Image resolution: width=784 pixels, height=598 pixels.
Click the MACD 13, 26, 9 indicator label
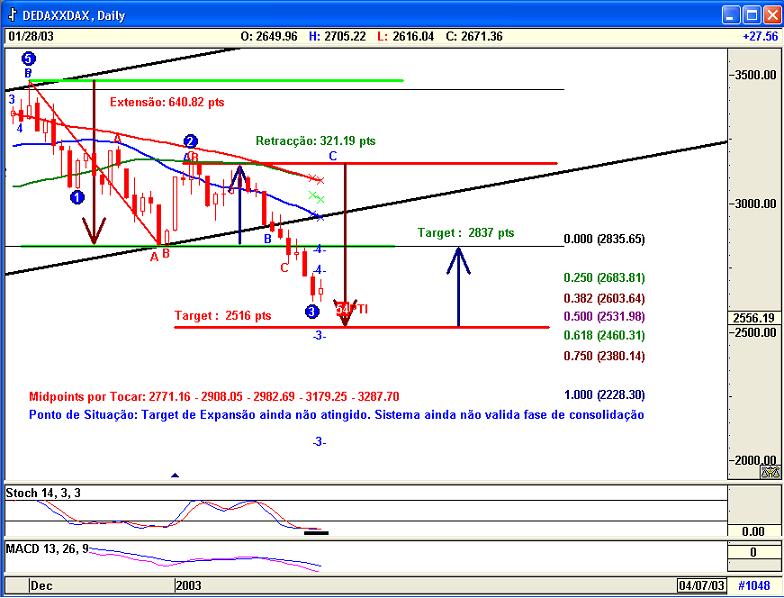tap(47, 549)
